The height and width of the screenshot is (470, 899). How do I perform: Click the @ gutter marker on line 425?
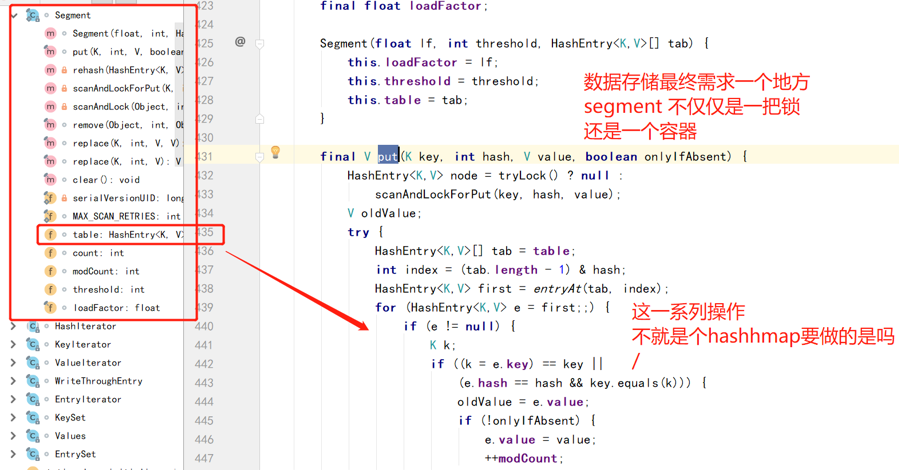(x=240, y=42)
